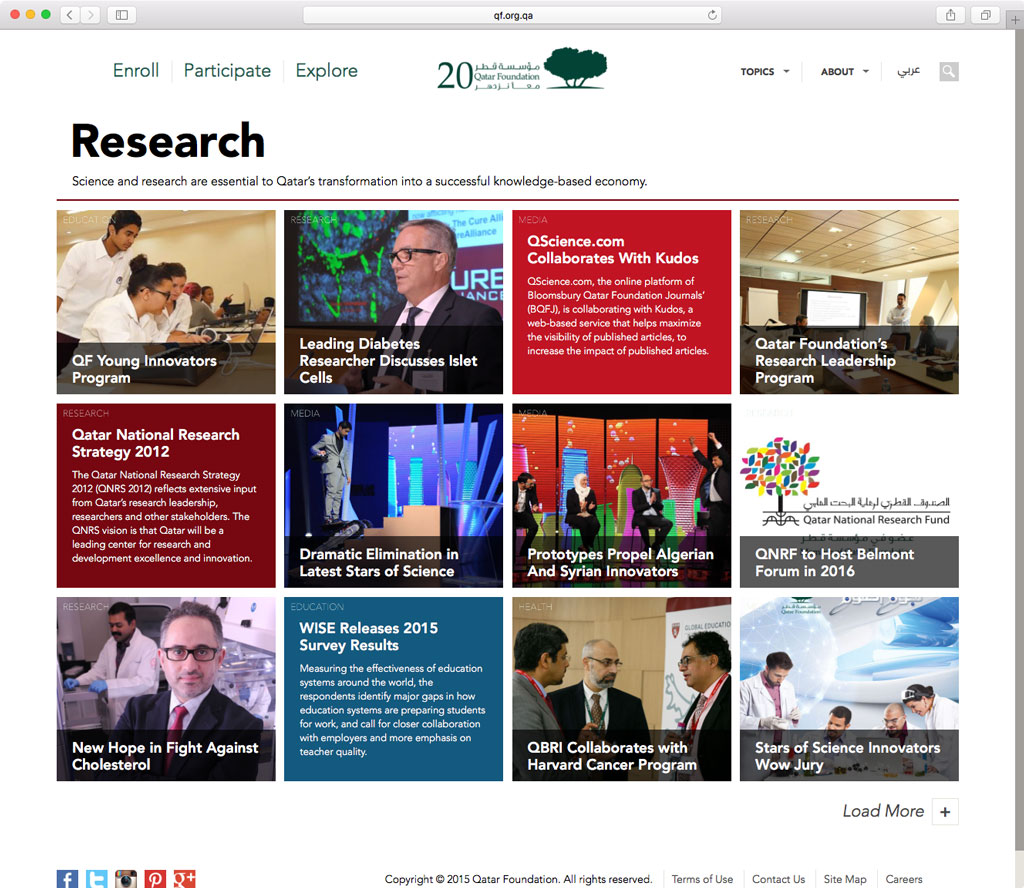Expand the ABOUT dropdown menu
Screen dimensions: 1024x888
pos(845,71)
